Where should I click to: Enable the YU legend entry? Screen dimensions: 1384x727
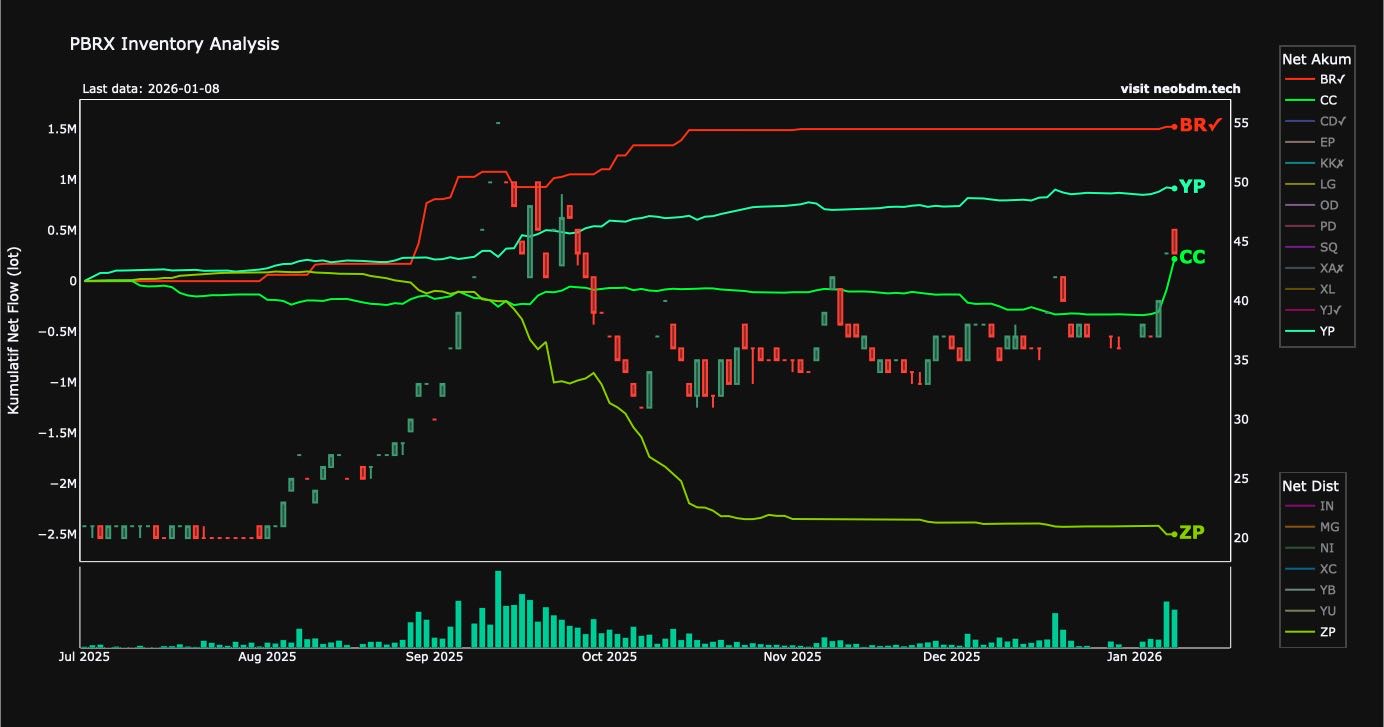pos(1312,611)
